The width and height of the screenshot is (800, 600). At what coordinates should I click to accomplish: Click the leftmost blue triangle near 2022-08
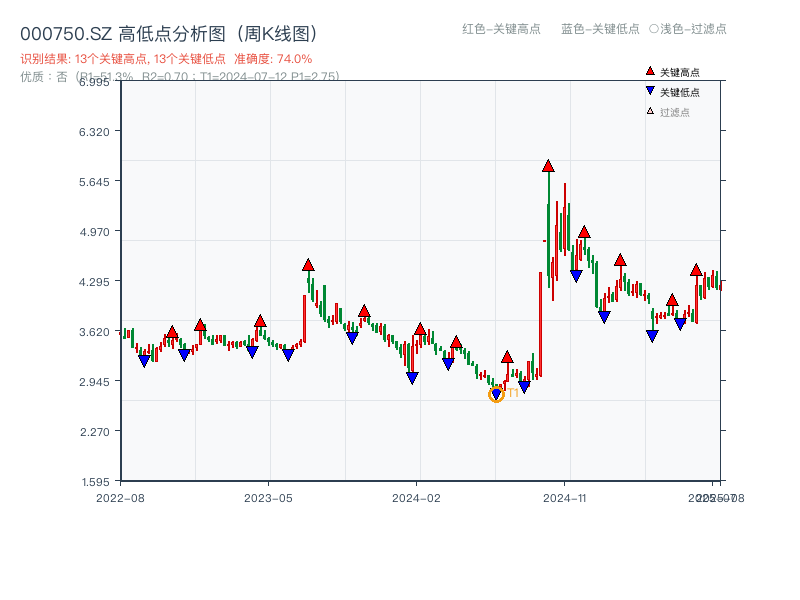(145, 360)
